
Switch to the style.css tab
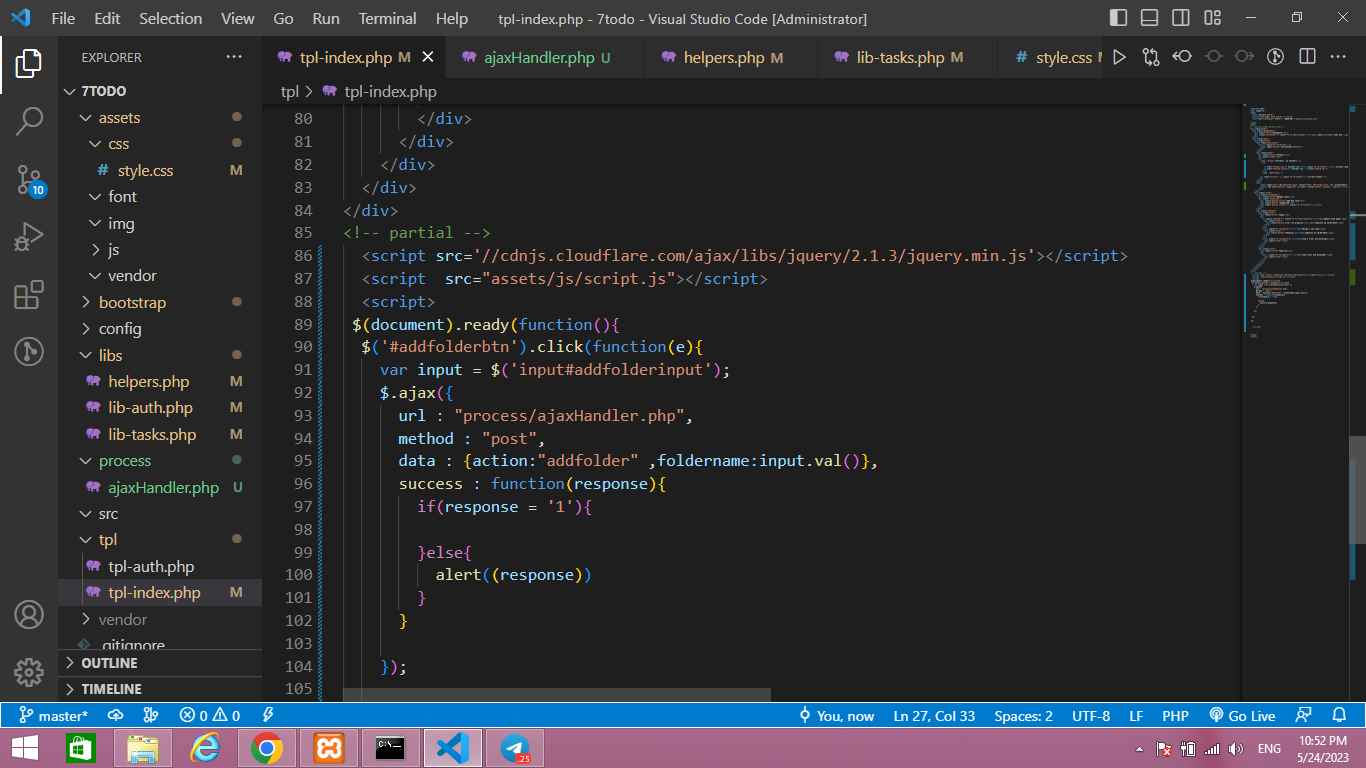click(x=1050, y=58)
